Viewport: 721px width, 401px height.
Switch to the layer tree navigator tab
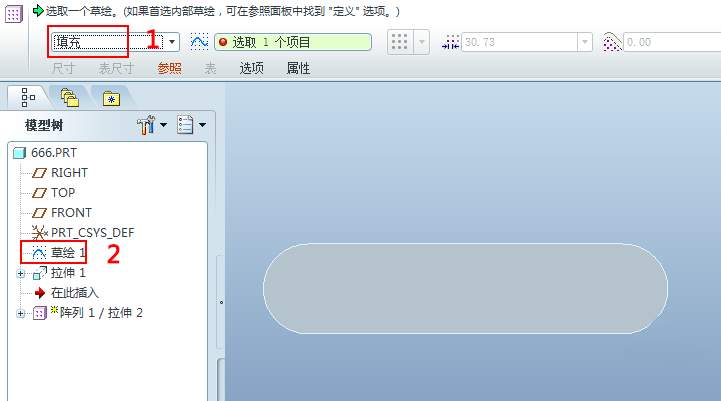(69, 97)
